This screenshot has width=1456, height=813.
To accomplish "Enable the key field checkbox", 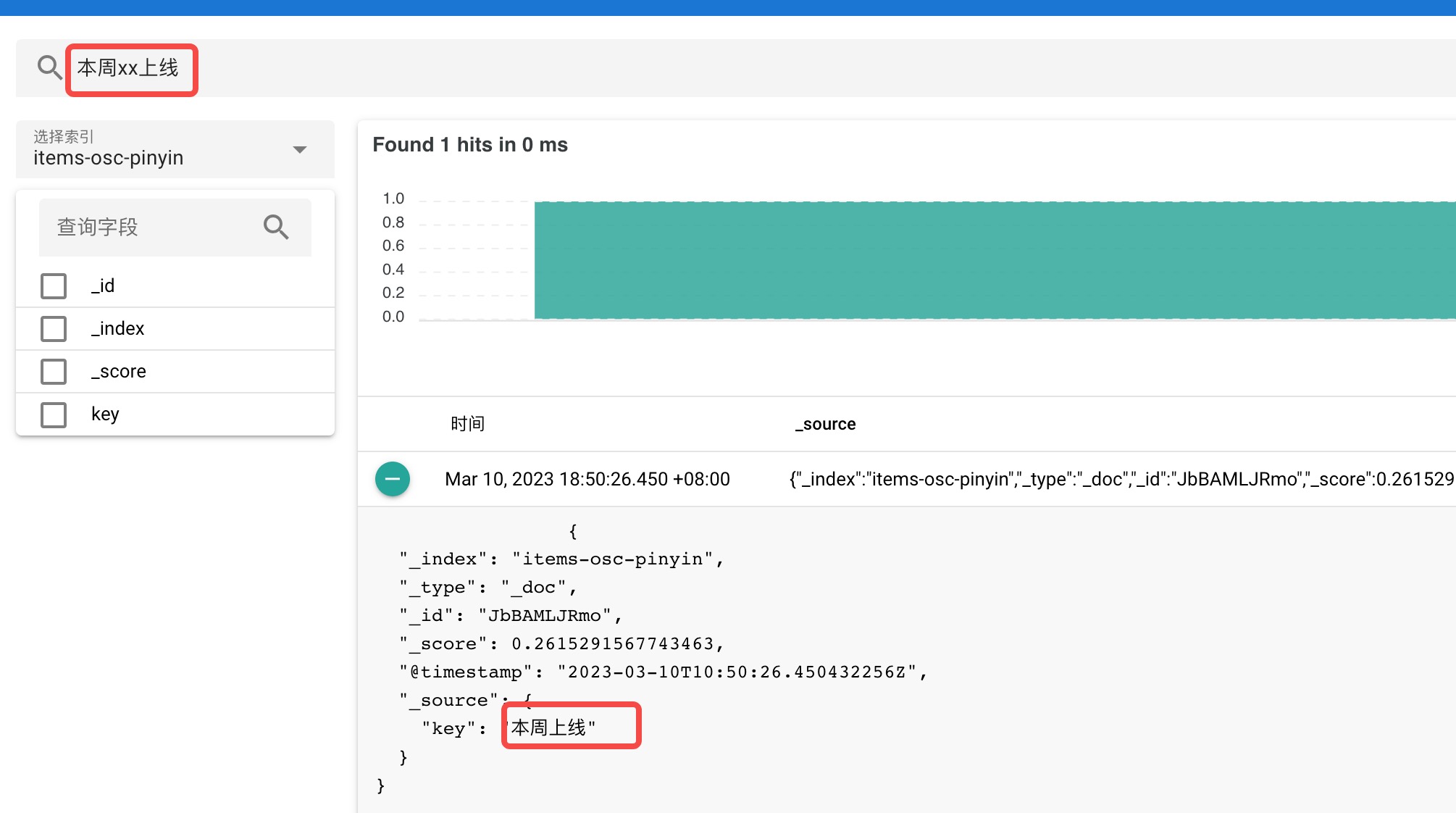I will (x=54, y=414).
